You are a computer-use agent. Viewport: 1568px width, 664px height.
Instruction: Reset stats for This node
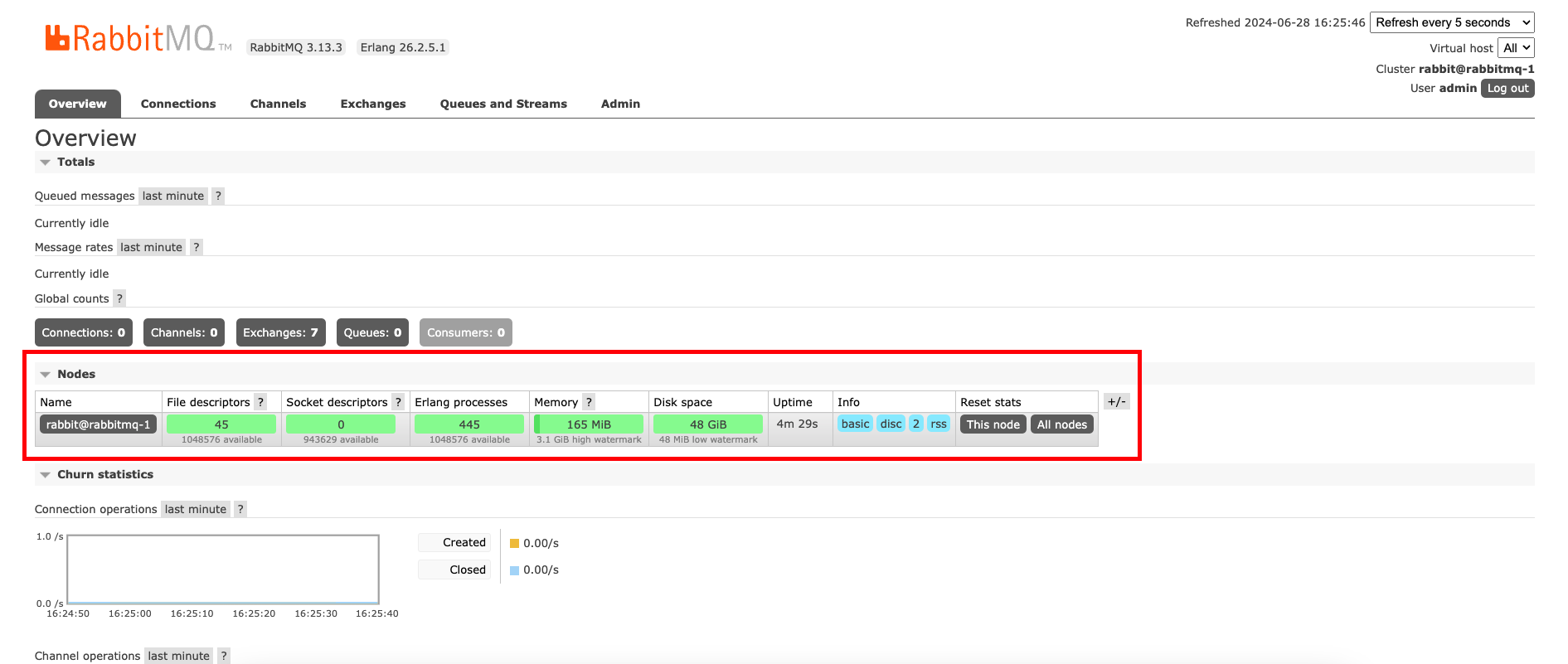(x=993, y=424)
